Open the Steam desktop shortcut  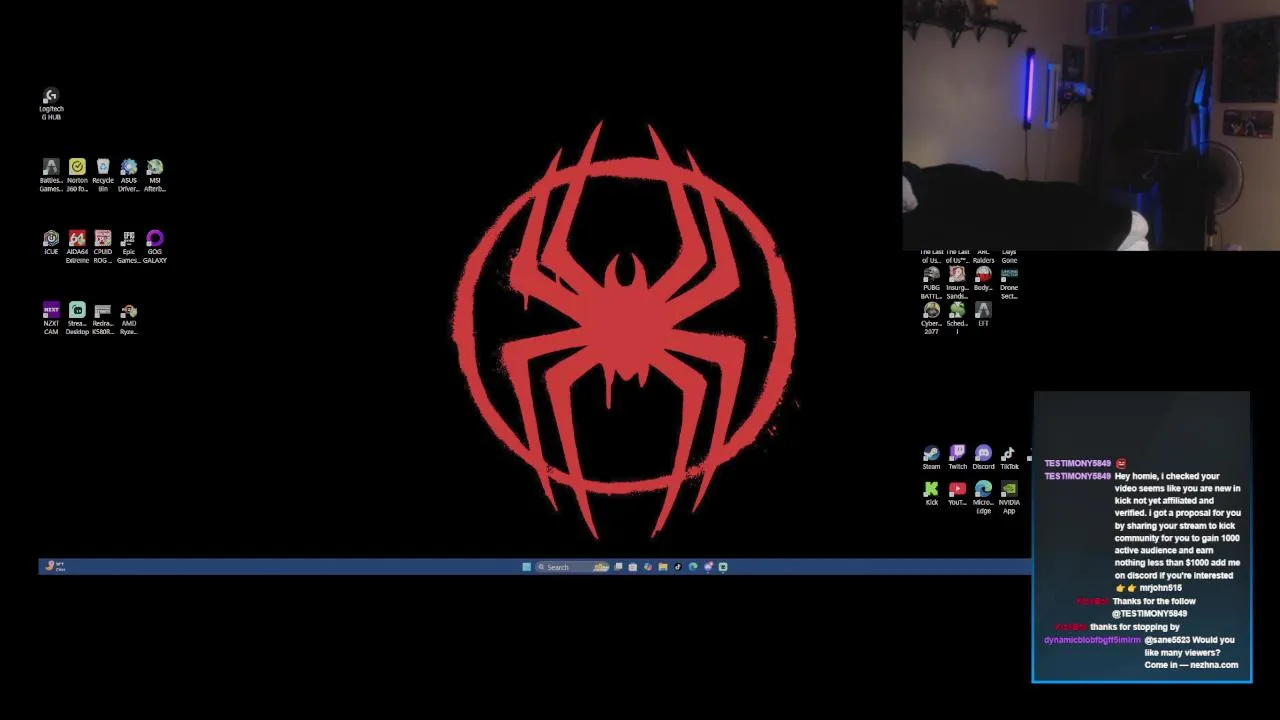[931, 458]
